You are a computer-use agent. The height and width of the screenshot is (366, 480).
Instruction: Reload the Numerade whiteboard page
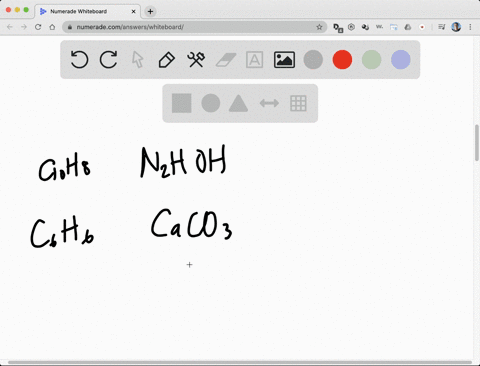point(38,27)
